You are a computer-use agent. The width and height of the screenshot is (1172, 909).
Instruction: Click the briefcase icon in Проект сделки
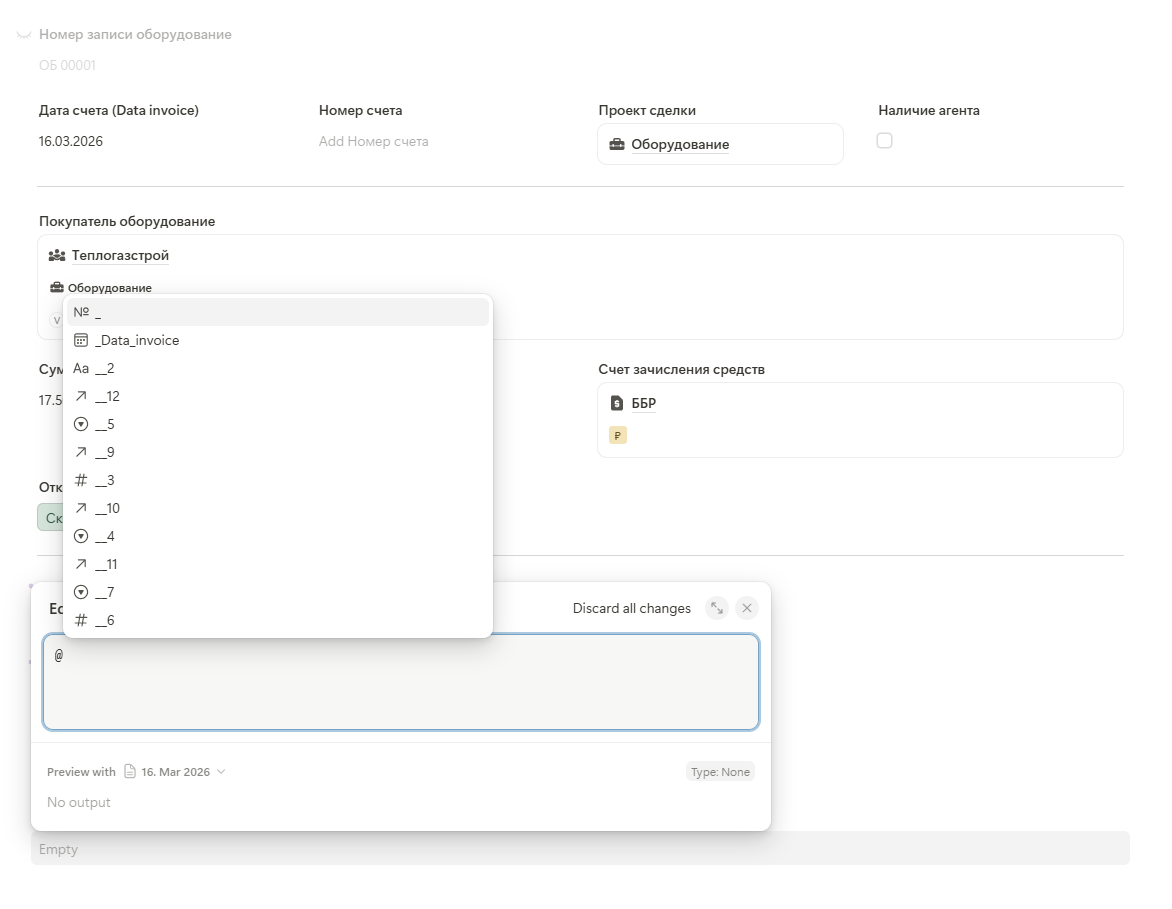pos(617,144)
